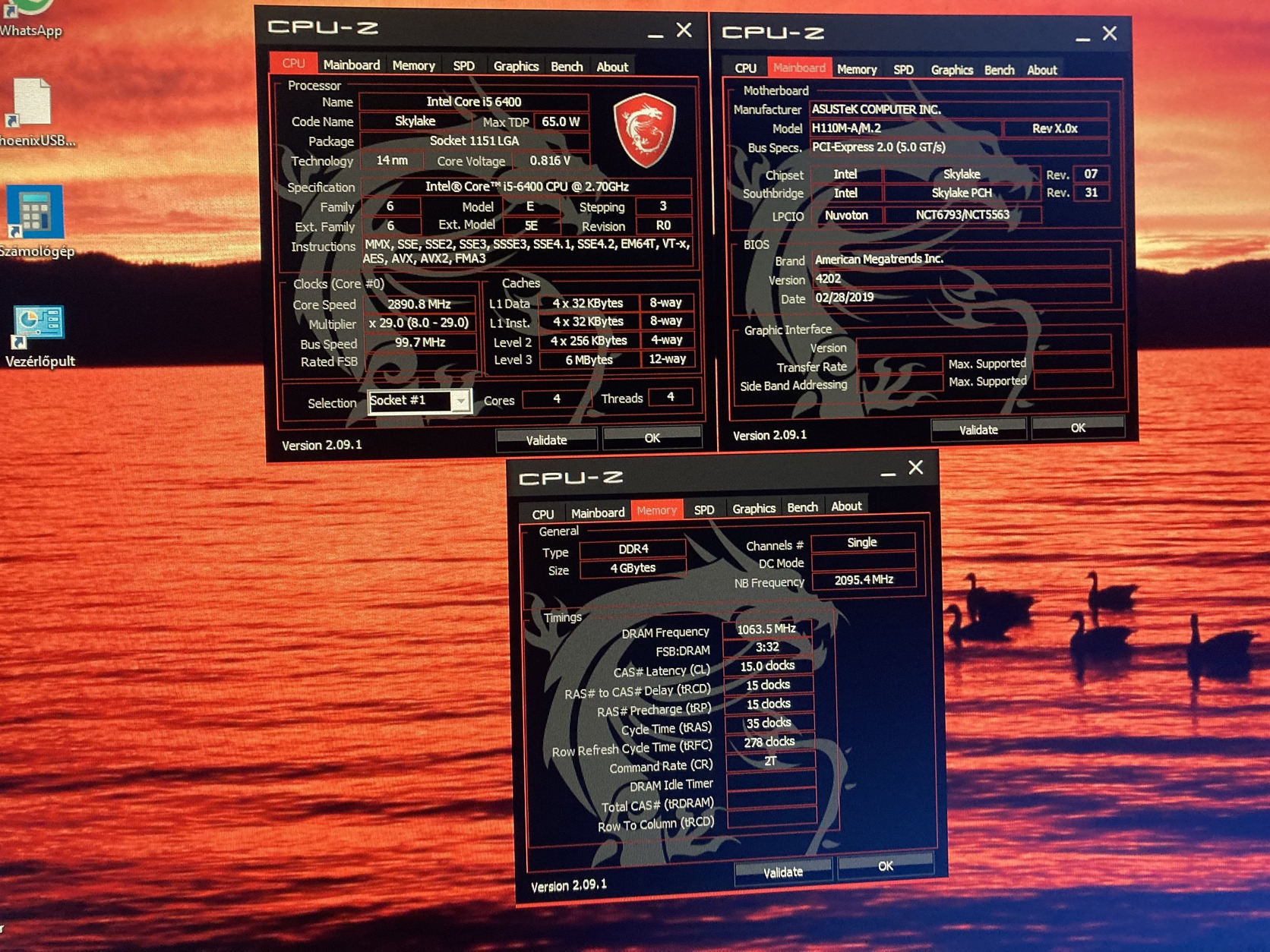
Task: Click the multiplier value x 29.0
Action: 419,323
